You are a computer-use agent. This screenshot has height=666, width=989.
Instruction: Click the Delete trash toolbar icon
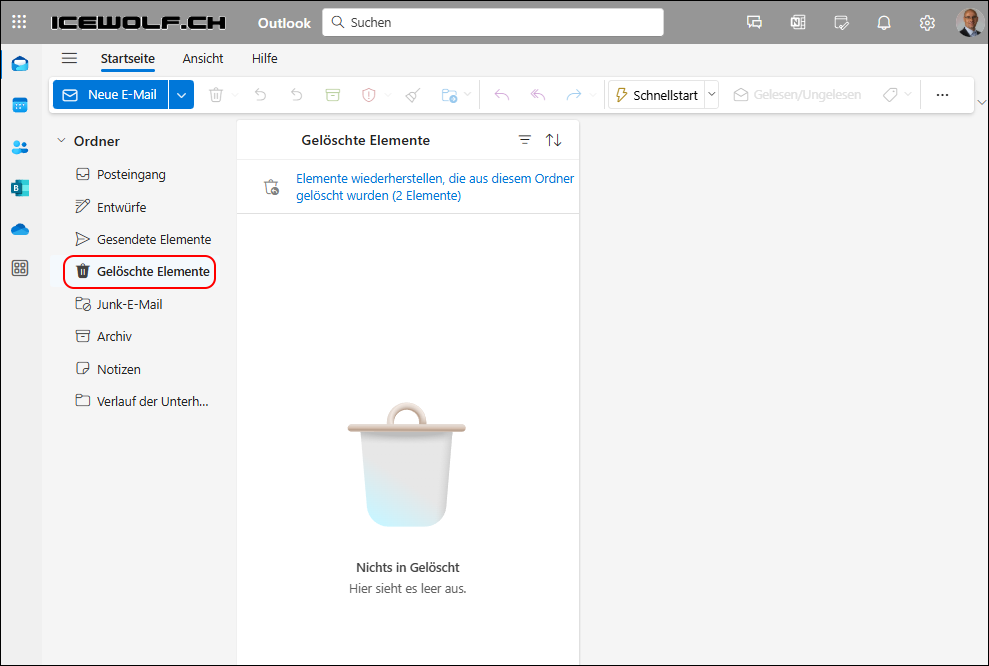(x=216, y=95)
